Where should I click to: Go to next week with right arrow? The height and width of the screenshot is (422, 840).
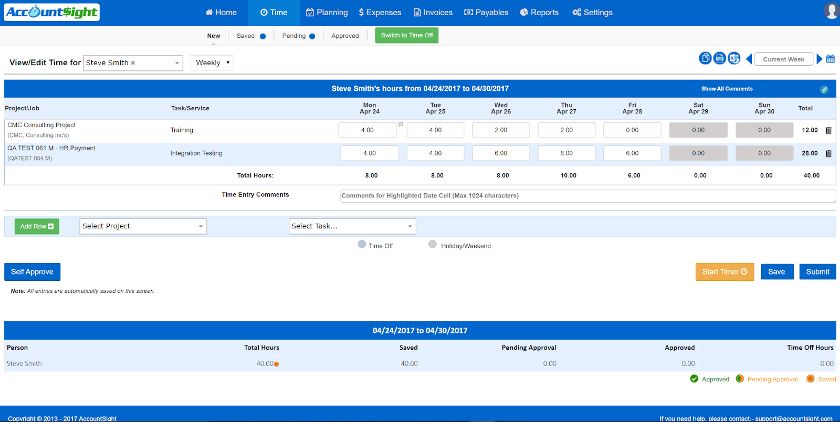[820, 59]
